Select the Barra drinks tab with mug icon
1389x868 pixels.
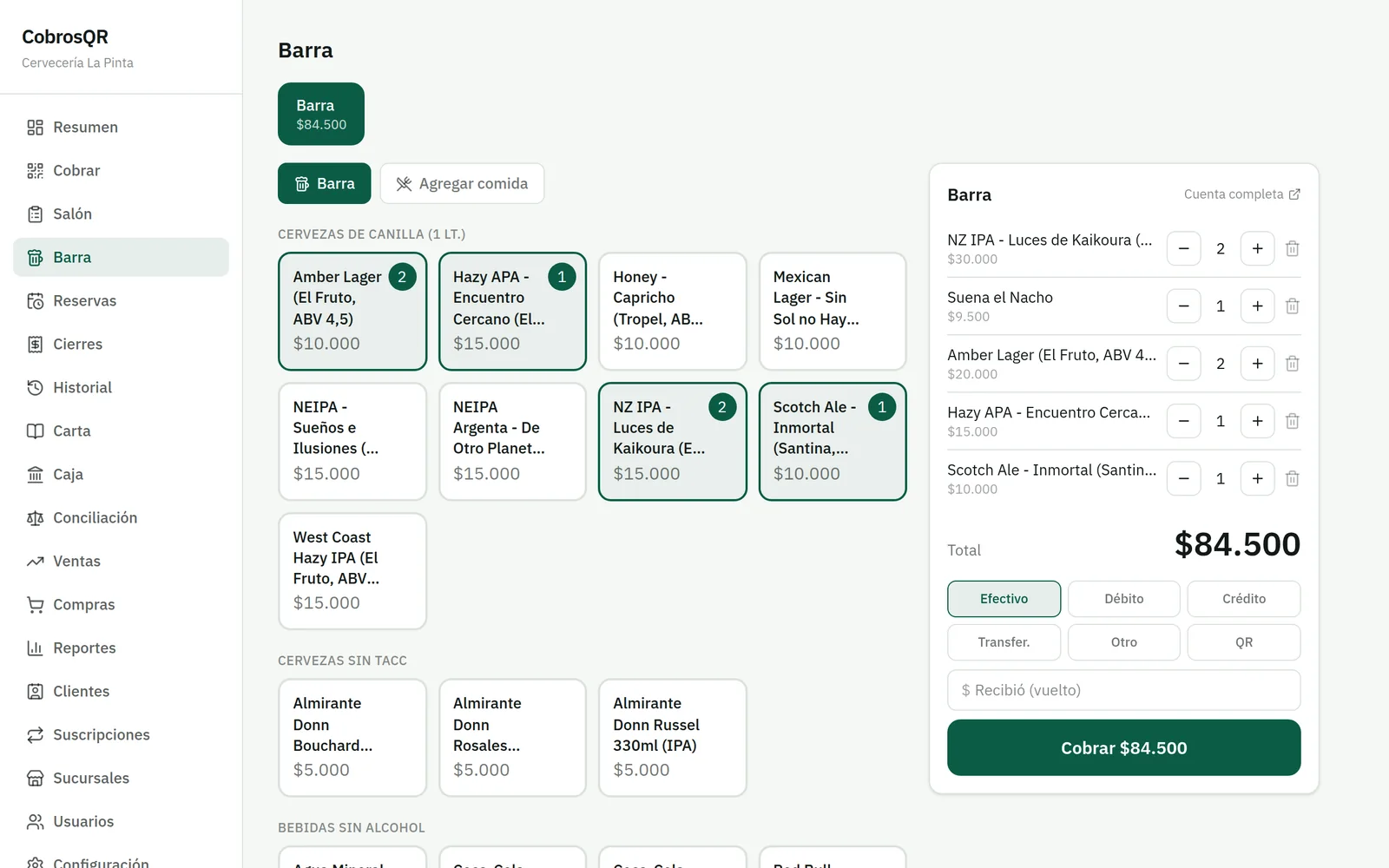(325, 183)
